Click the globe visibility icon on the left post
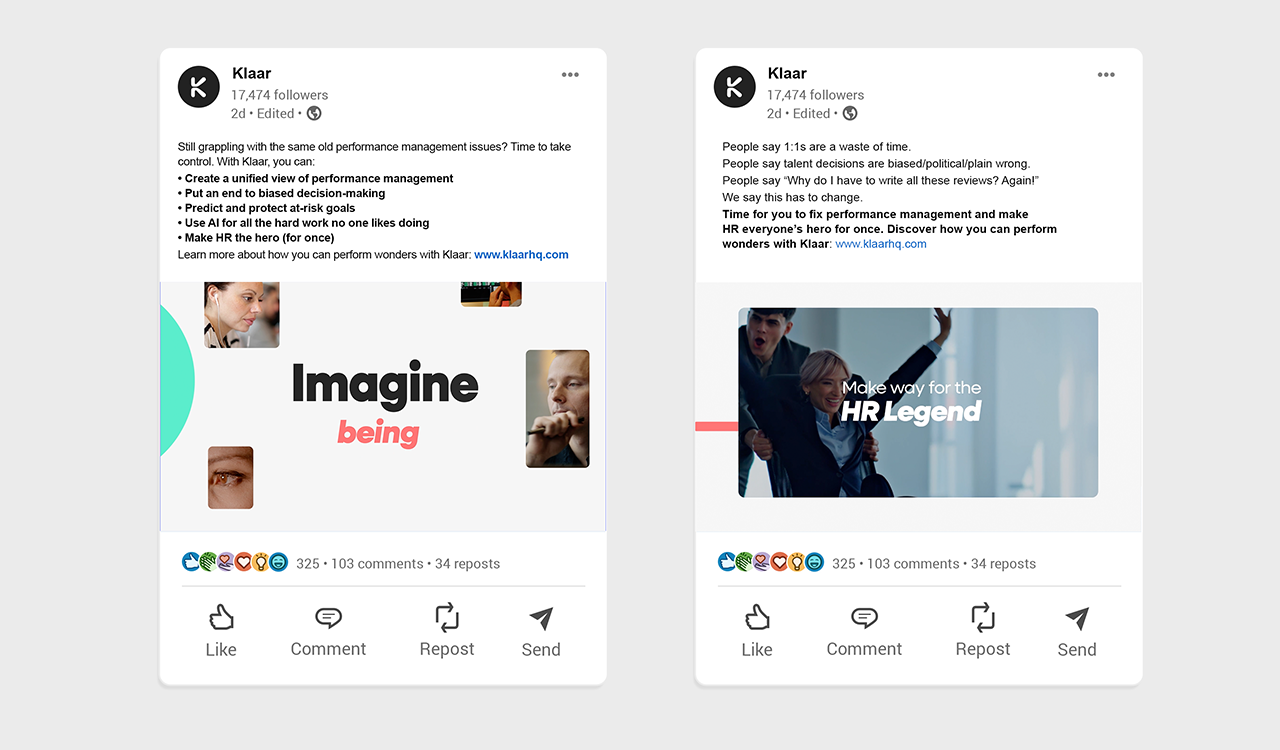Viewport: 1280px width, 750px height. (314, 113)
